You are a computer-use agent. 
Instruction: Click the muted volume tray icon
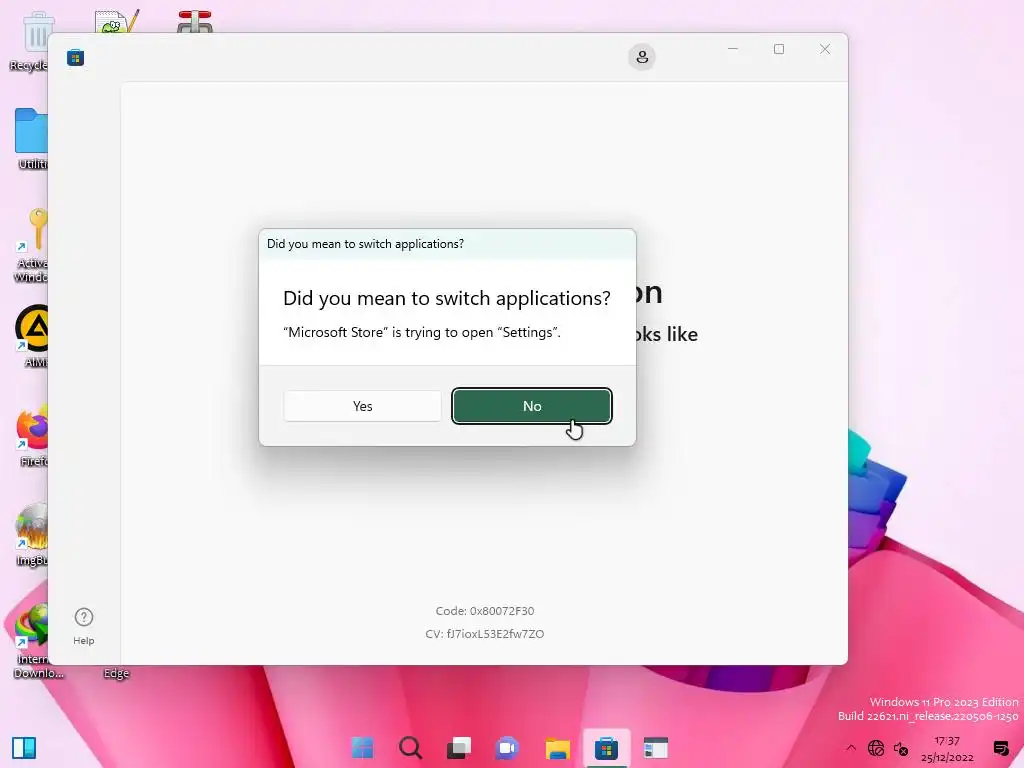901,748
